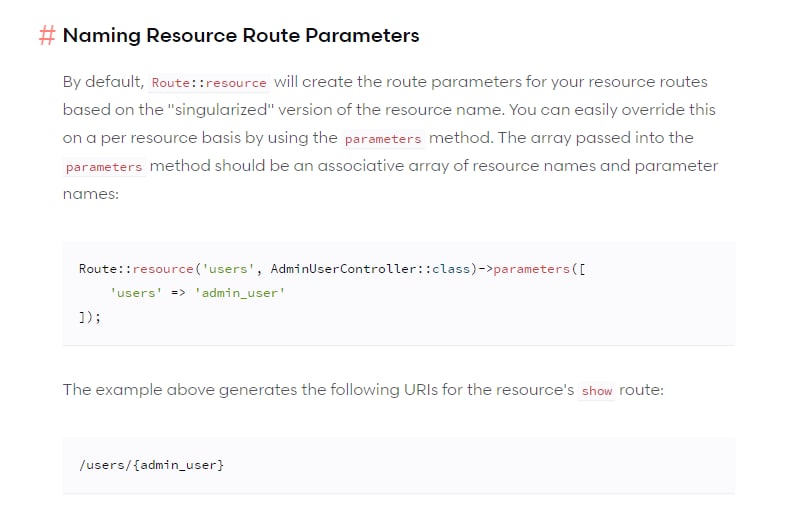801x520 pixels.
Task: Click the parameters code before 'method should be'
Action: pyautogui.click(x=104, y=167)
